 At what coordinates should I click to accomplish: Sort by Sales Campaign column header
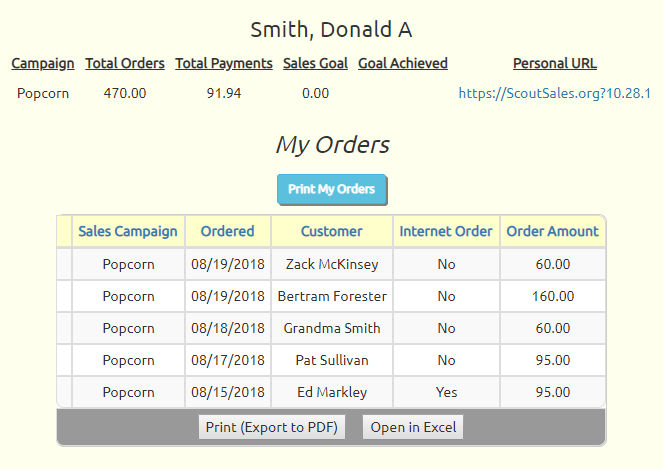tap(128, 231)
